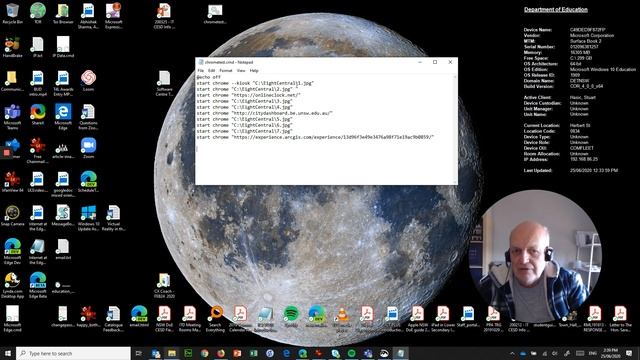Viewport: 640px width, 360px height.
Task: Click the Department of Education heading
Action: [556, 10]
